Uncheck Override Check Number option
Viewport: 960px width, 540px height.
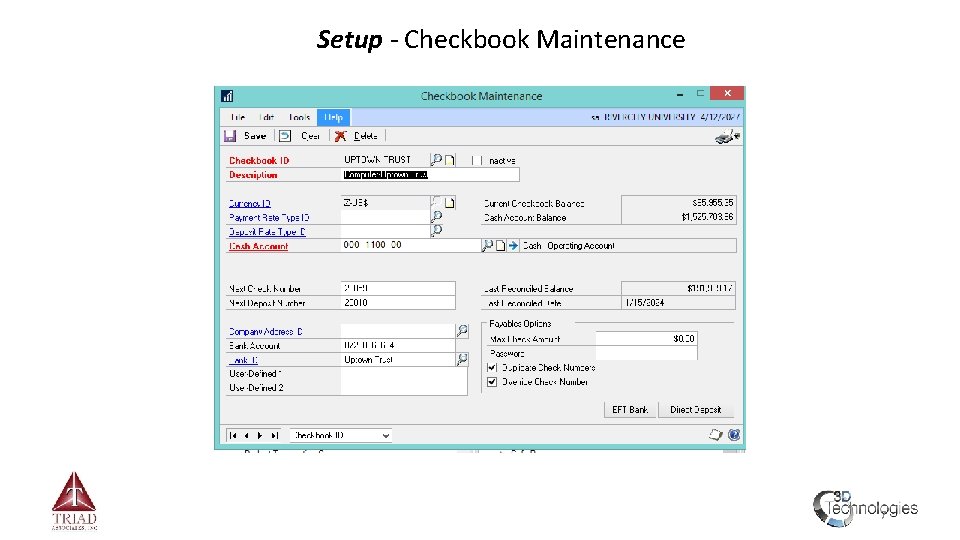(x=492, y=381)
